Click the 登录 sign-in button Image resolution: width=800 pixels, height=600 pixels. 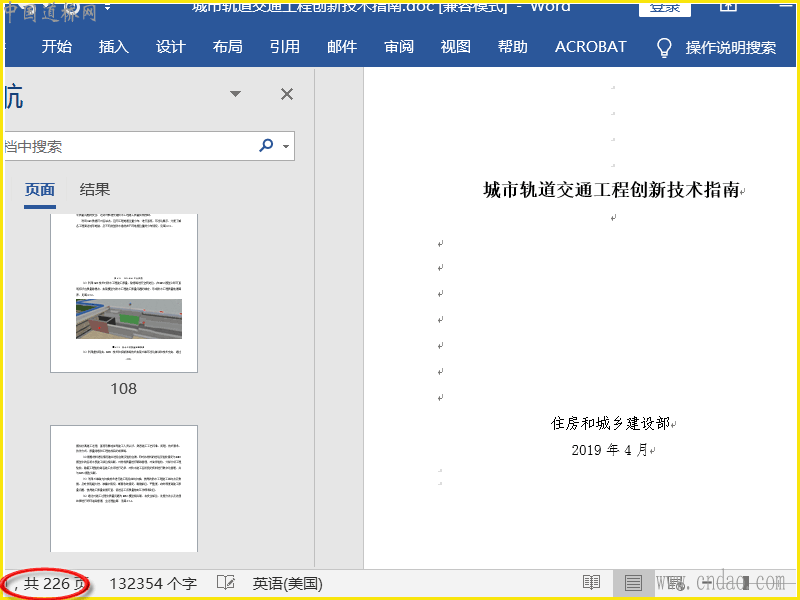click(x=665, y=9)
